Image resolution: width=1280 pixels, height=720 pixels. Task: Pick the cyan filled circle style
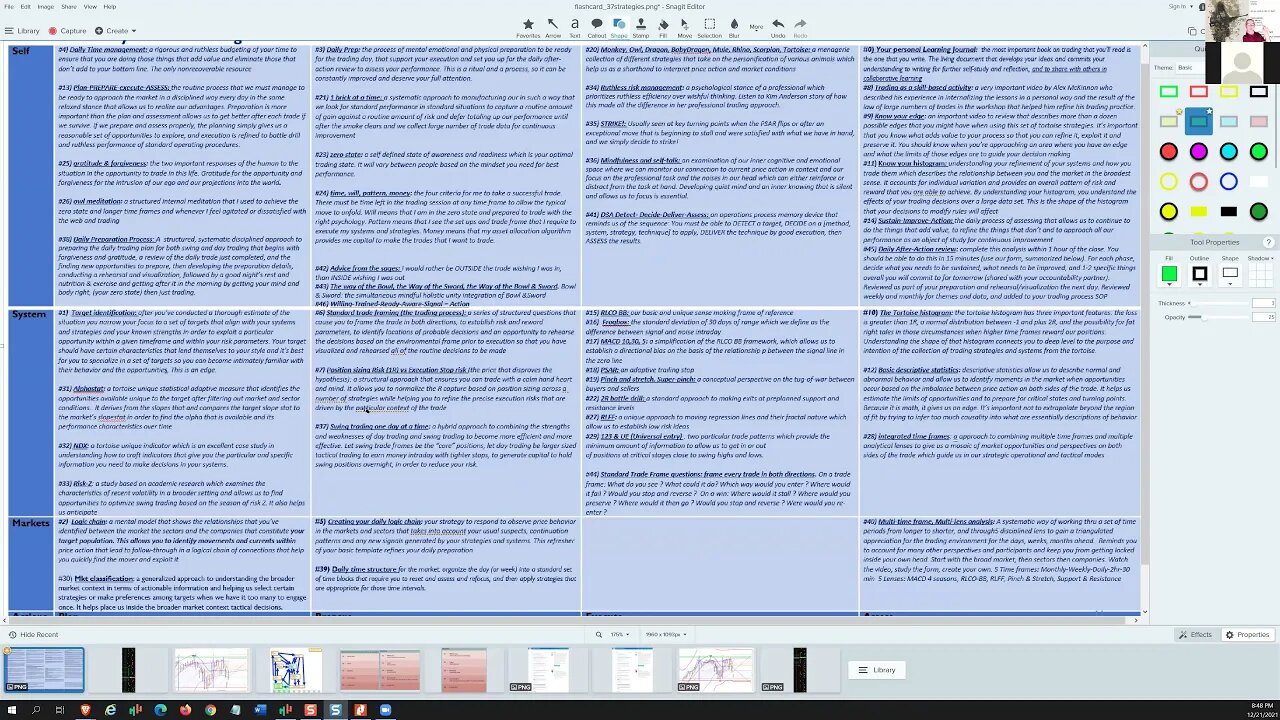pyautogui.click(x=1229, y=152)
